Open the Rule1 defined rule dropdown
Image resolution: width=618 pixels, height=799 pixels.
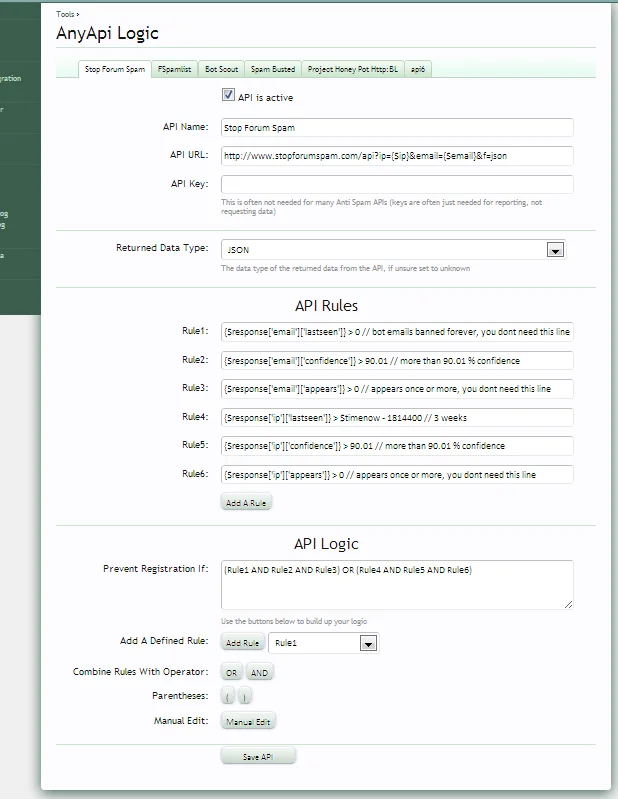[324, 643]
